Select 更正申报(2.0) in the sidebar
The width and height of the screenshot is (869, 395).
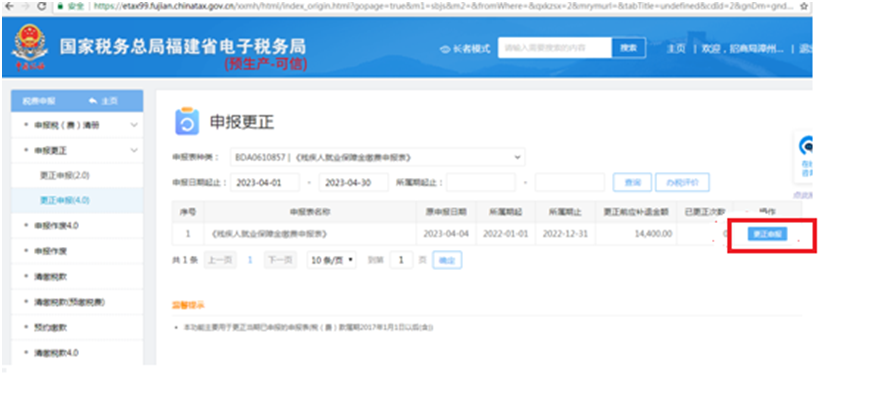64,175
